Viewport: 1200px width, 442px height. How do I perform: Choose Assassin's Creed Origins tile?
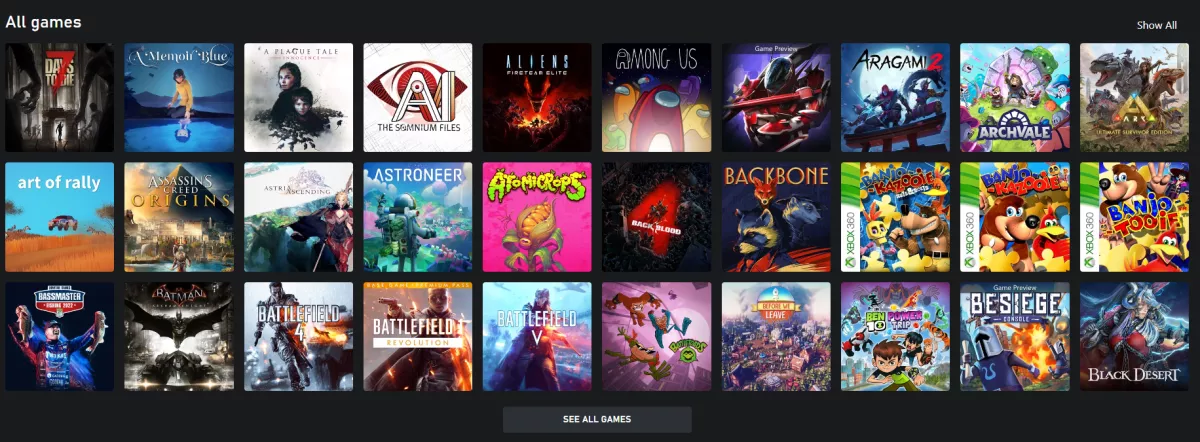point(179,217)
